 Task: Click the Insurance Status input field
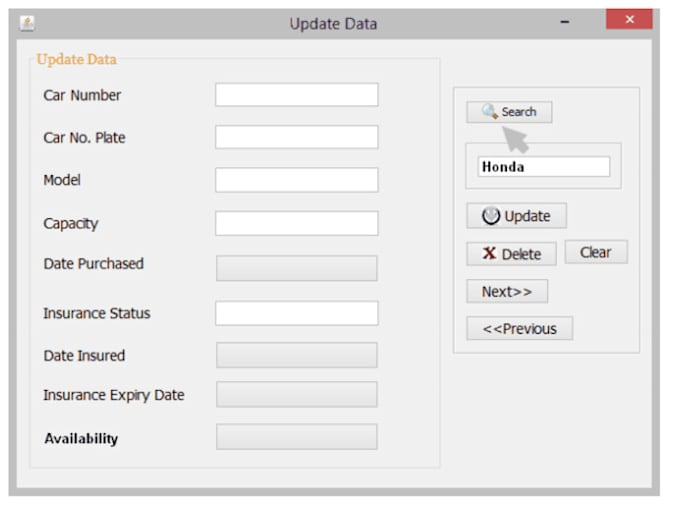point(297,313)
